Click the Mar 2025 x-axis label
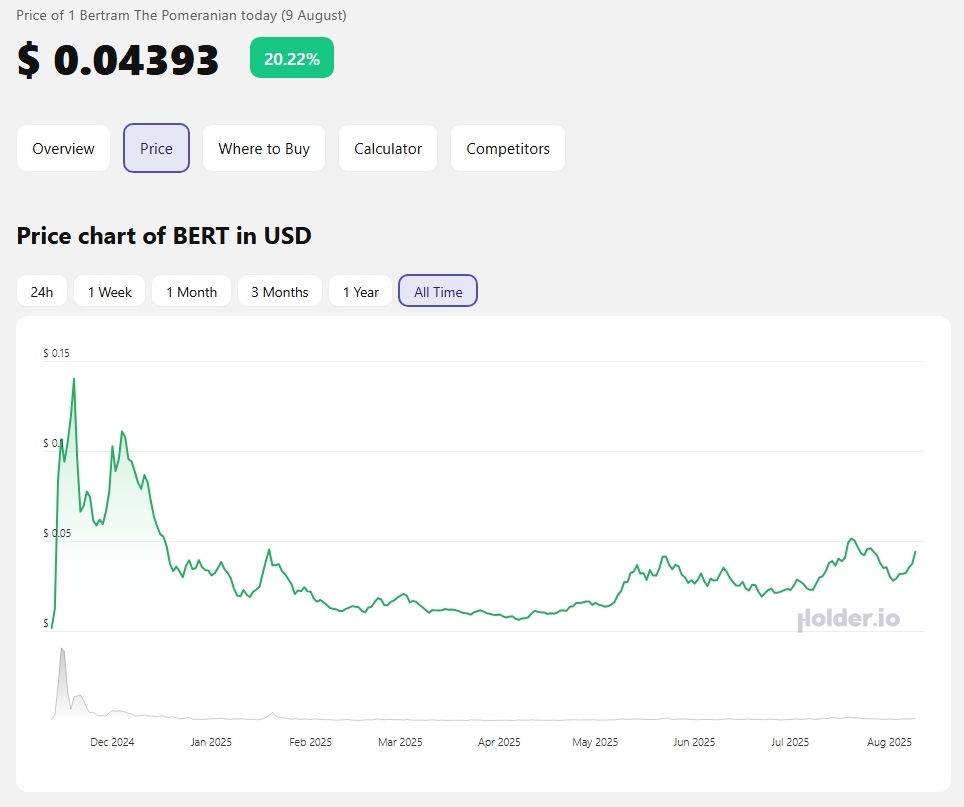Viewport: 964px width, 807px height. tap(400, 742)
